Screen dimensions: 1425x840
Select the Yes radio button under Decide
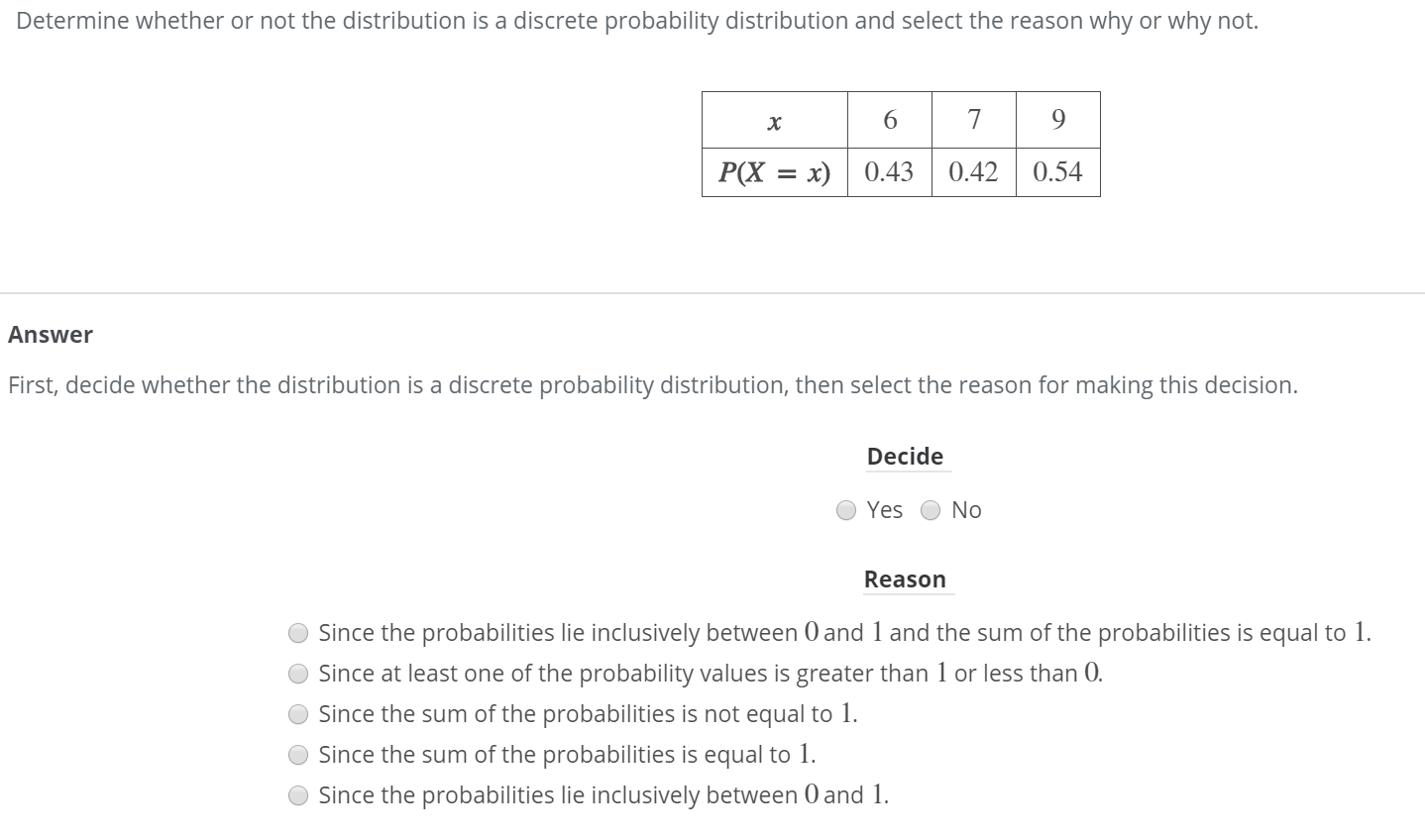847,510
